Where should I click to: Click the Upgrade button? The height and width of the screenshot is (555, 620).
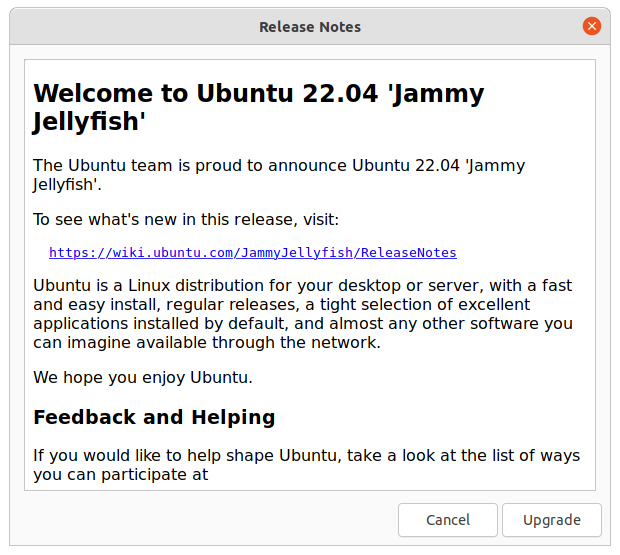551,520
